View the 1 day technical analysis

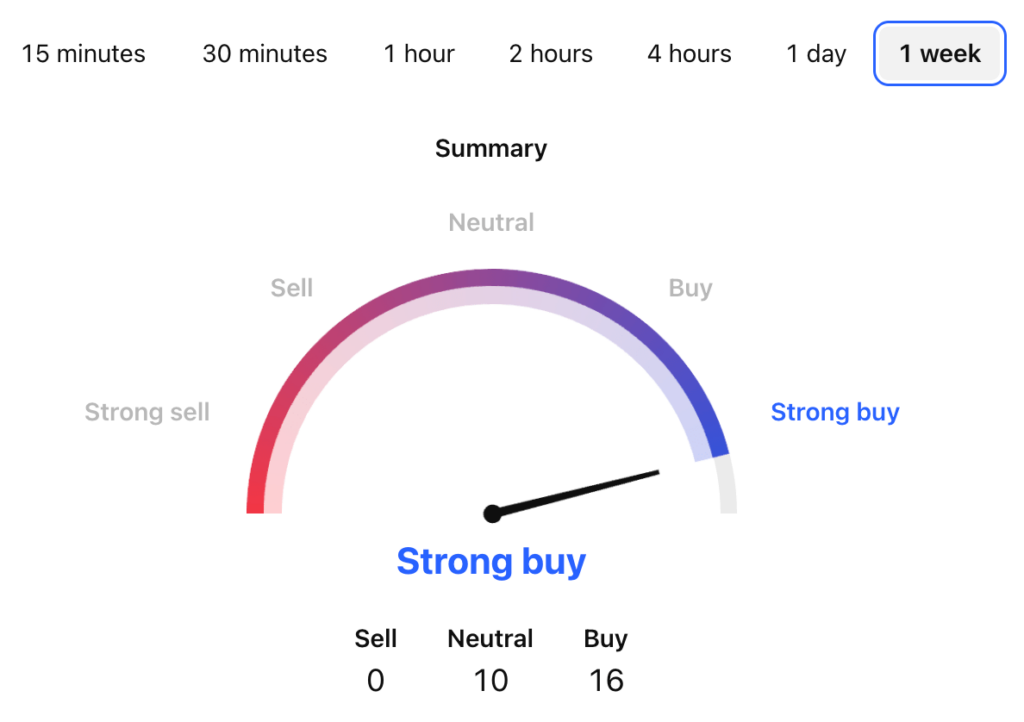[815, 54]
